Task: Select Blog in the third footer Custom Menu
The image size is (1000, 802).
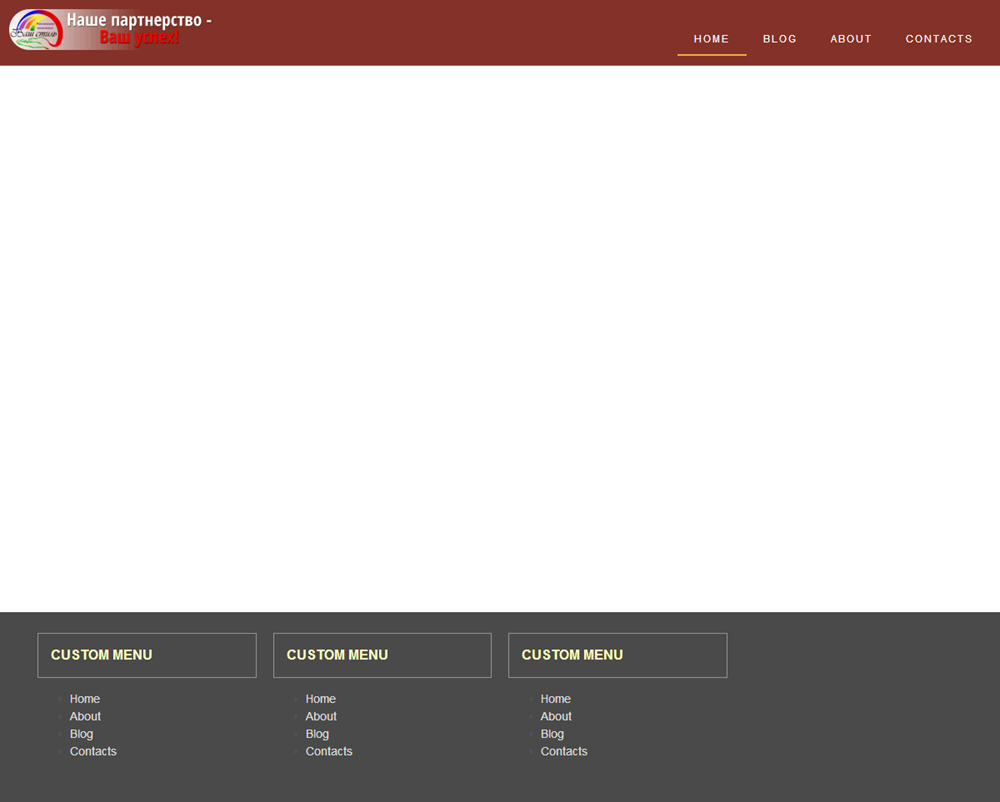Action: tap(552, 734)
